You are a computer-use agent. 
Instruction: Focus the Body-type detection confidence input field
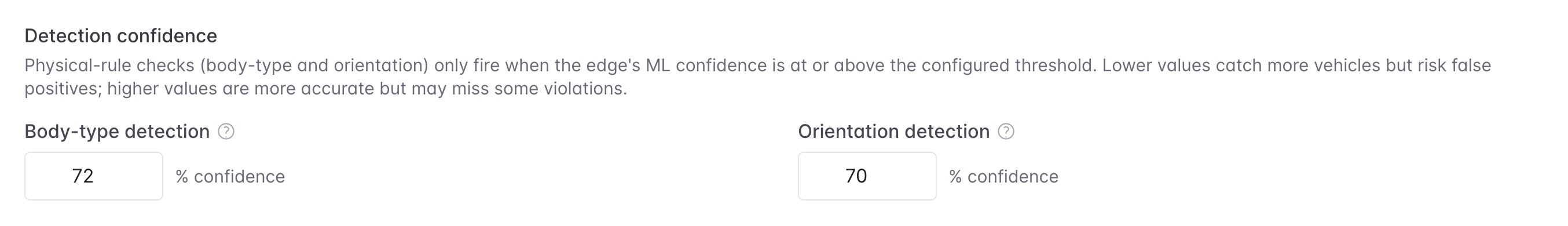94,176
